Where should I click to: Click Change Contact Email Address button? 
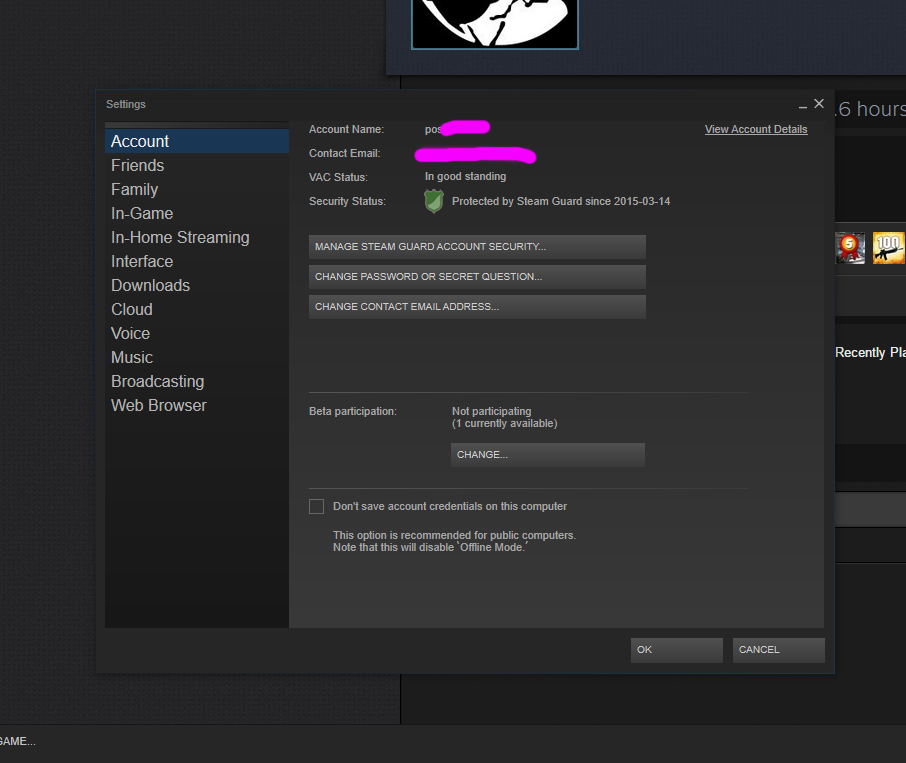[x=477, y=307]
